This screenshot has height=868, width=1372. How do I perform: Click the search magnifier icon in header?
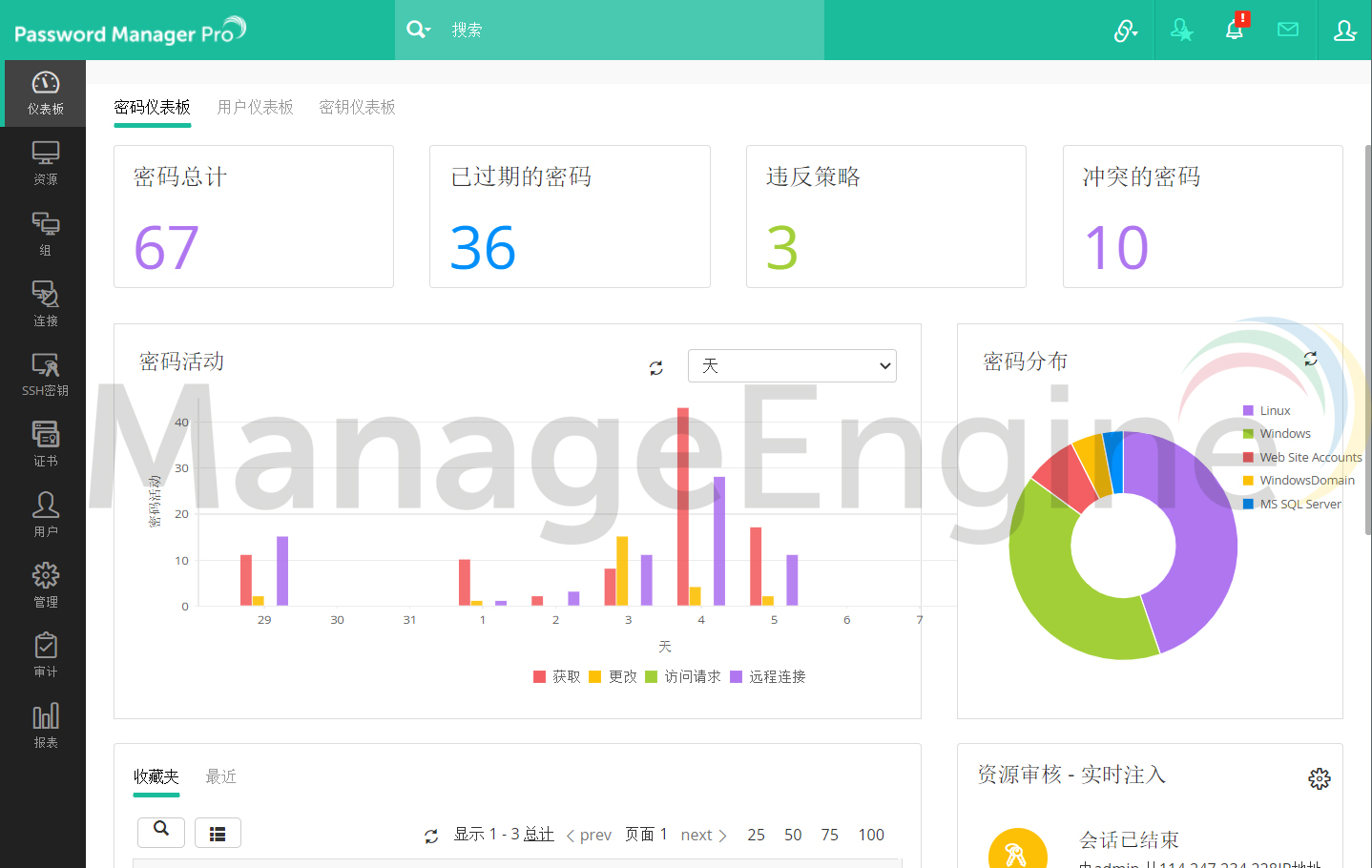point(418,30)
